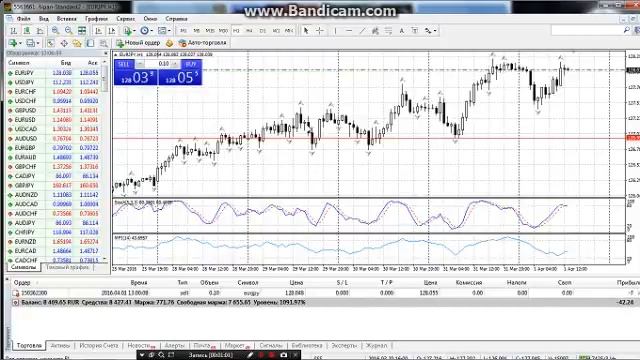
Task: Select the M15 timeframe
Action: (x=210, y=31)
